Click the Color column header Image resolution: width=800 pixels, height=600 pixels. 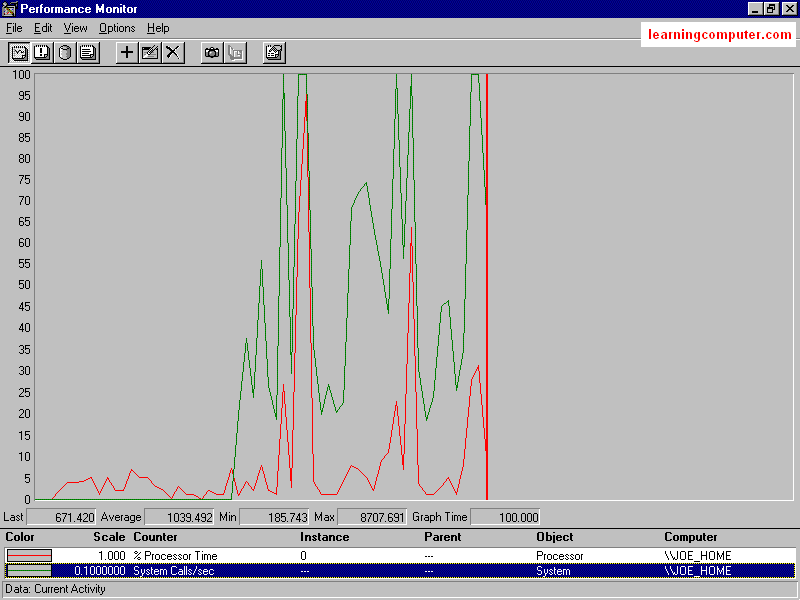pos(20,537)
